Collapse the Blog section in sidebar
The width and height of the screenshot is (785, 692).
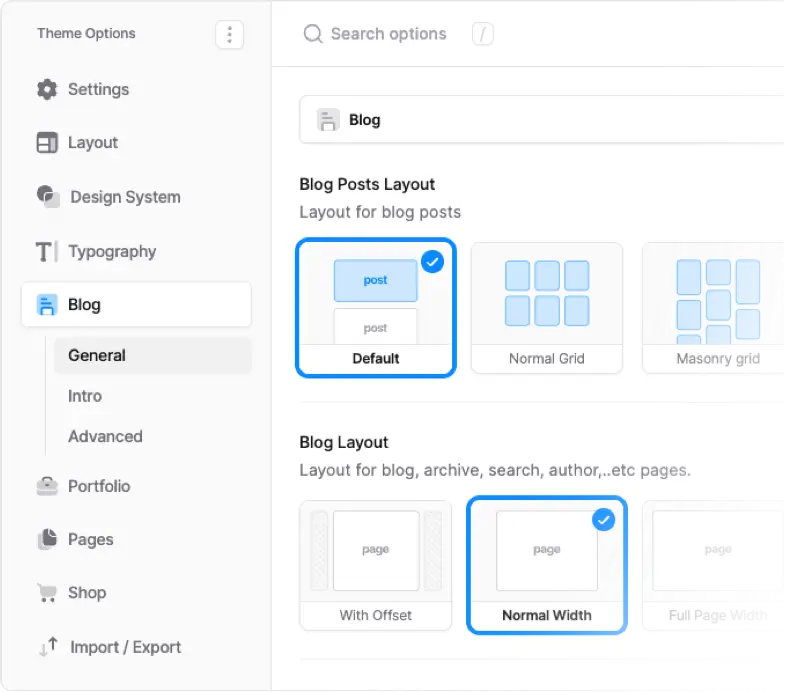point(136,305)
